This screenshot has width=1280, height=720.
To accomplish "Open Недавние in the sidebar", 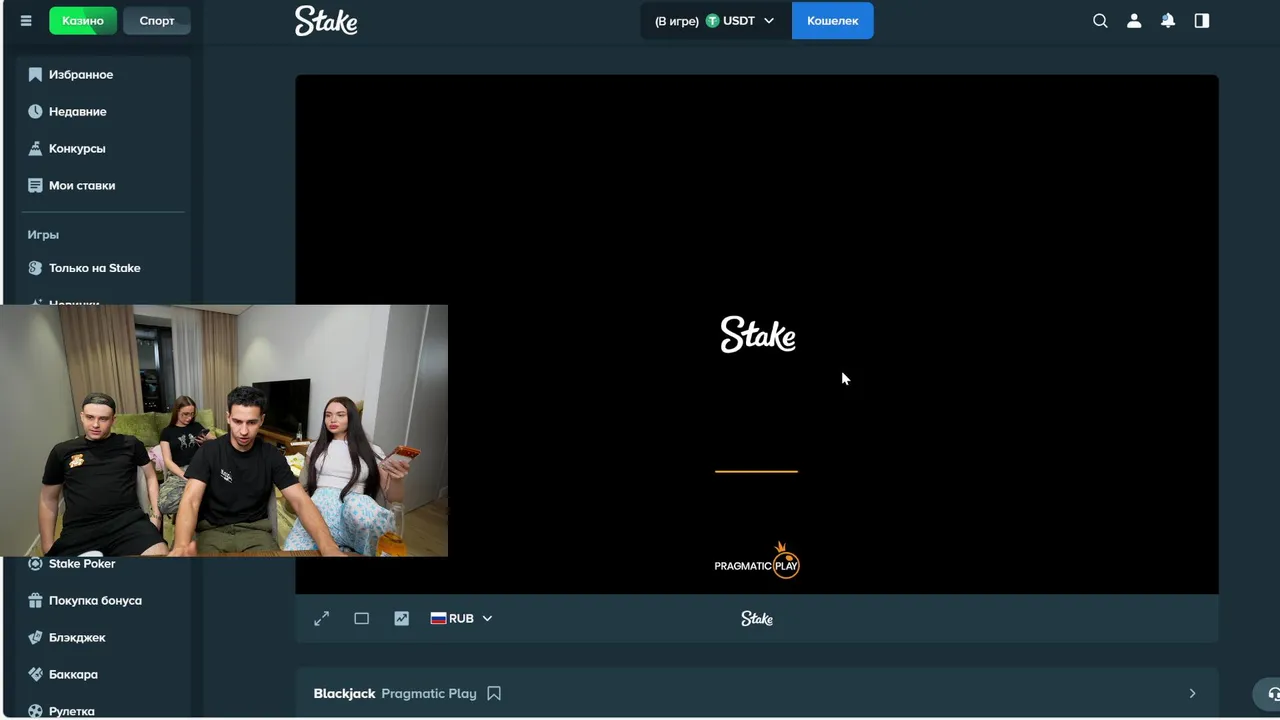I will pos(104,112).
